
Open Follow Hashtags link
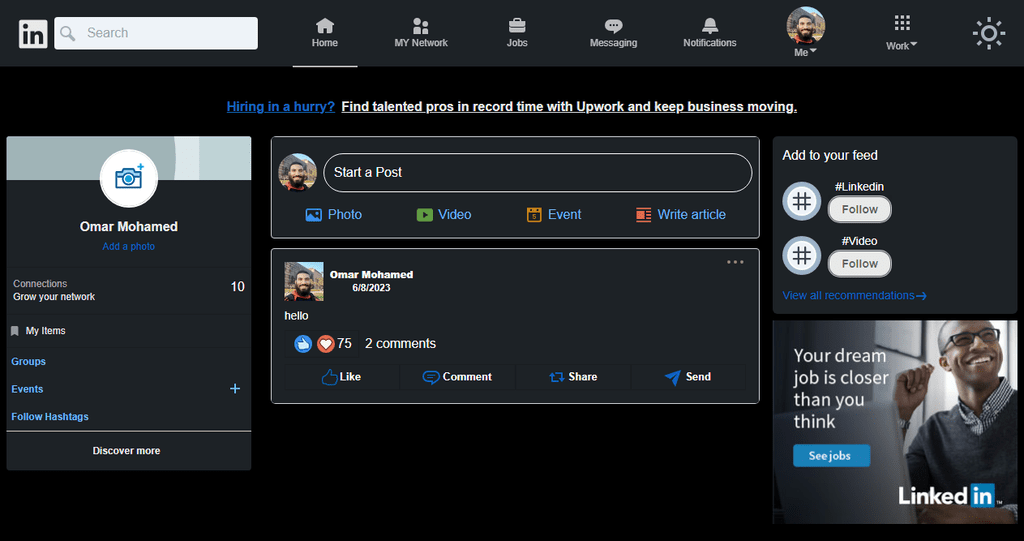50,416
